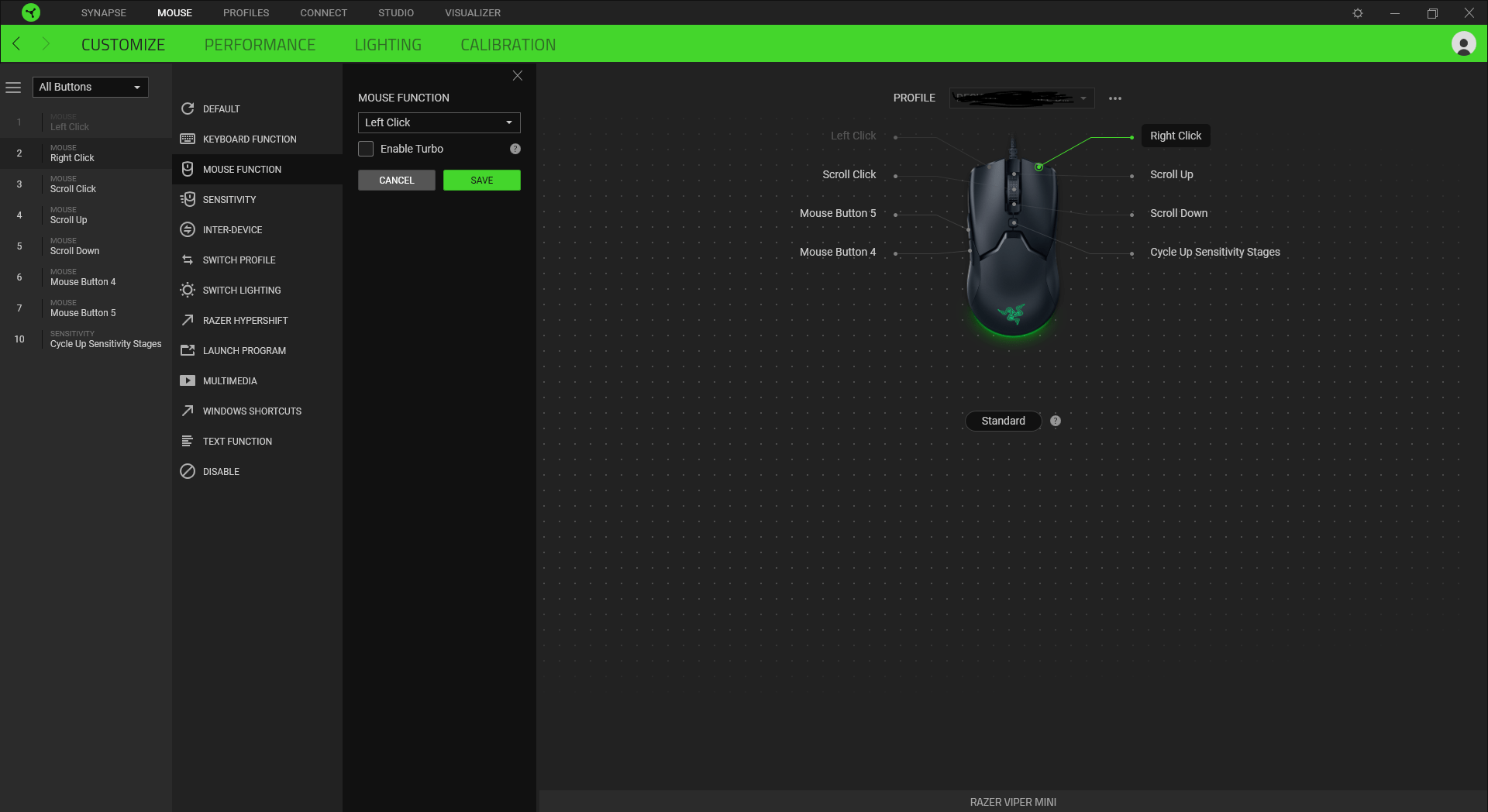
Task: Select row 6 Mouse Button 4 in list
Action: point(86,277)
